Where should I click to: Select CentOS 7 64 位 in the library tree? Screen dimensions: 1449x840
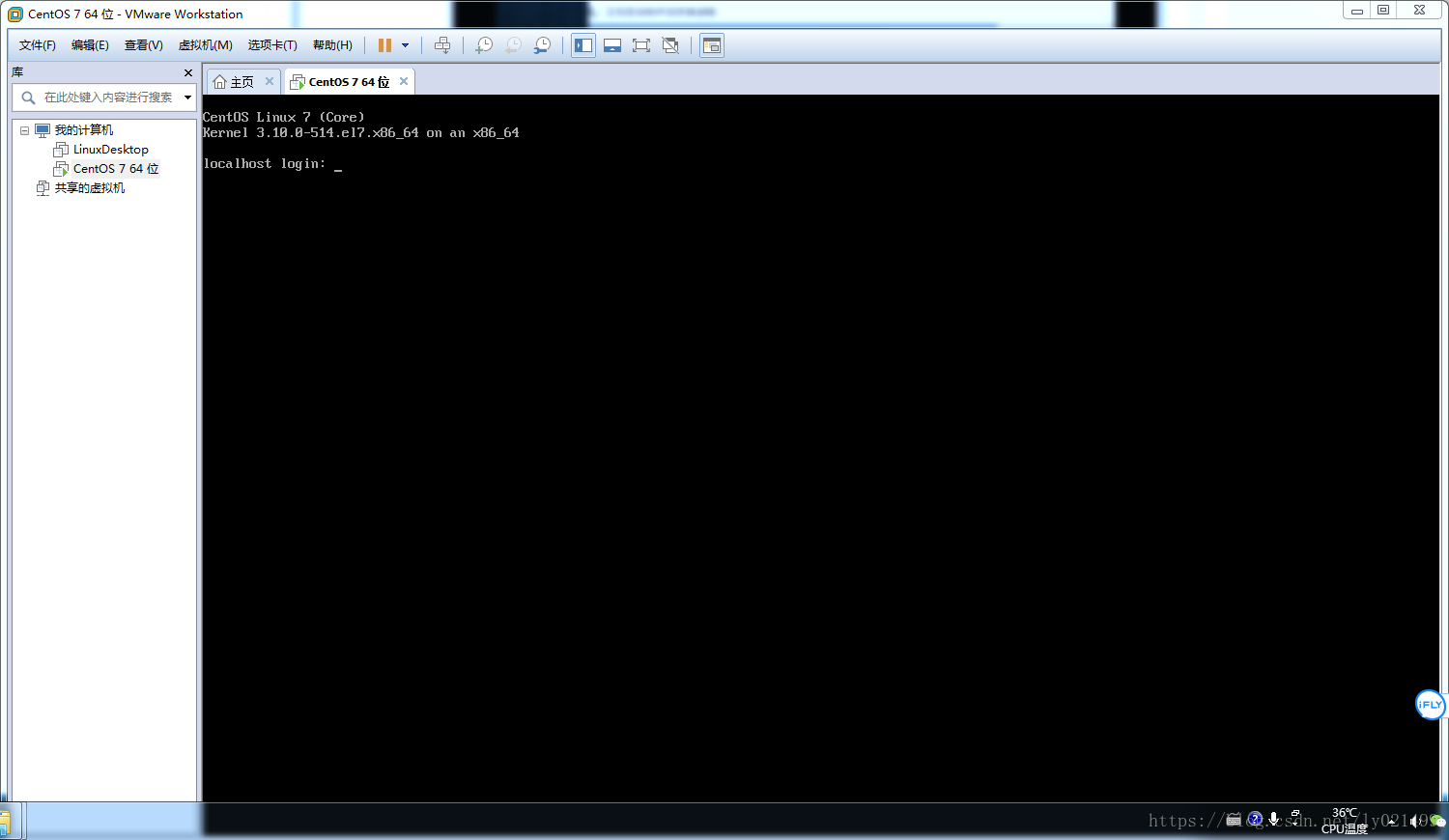pyautogui.click(x=116, y=169)
